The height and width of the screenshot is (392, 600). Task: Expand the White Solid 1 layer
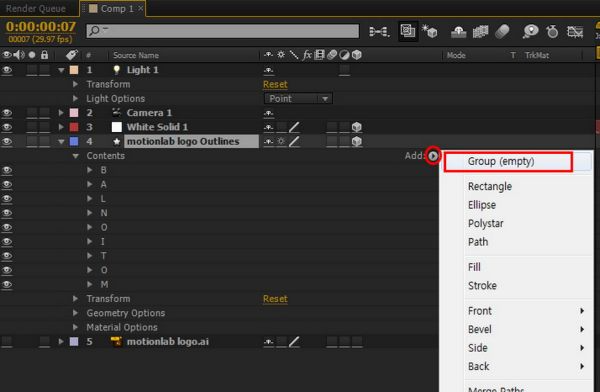[x=61, y=127]
